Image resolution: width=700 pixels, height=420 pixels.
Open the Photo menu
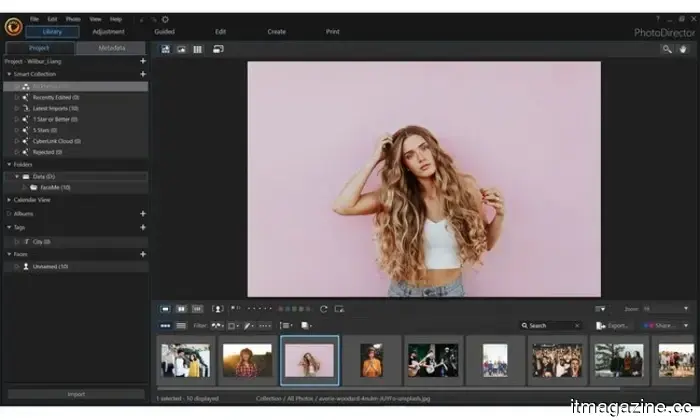point(73,19)
